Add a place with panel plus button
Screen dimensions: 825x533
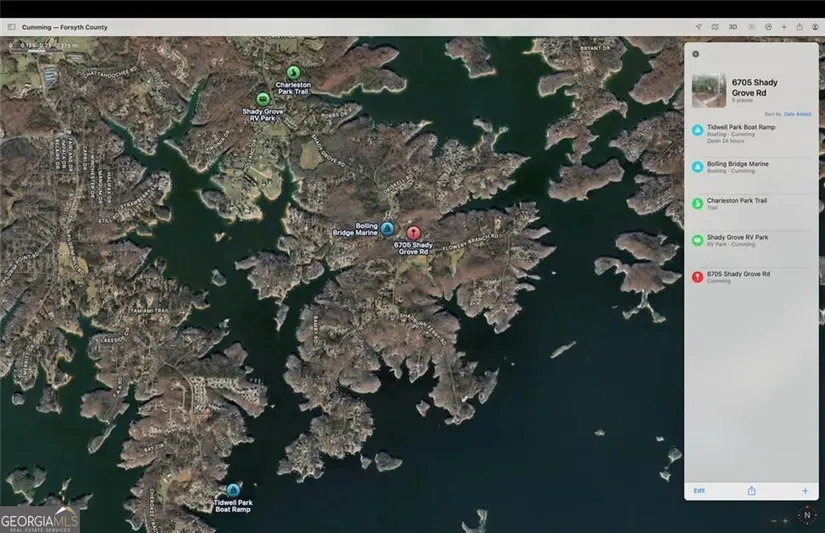tap(805, 490)
